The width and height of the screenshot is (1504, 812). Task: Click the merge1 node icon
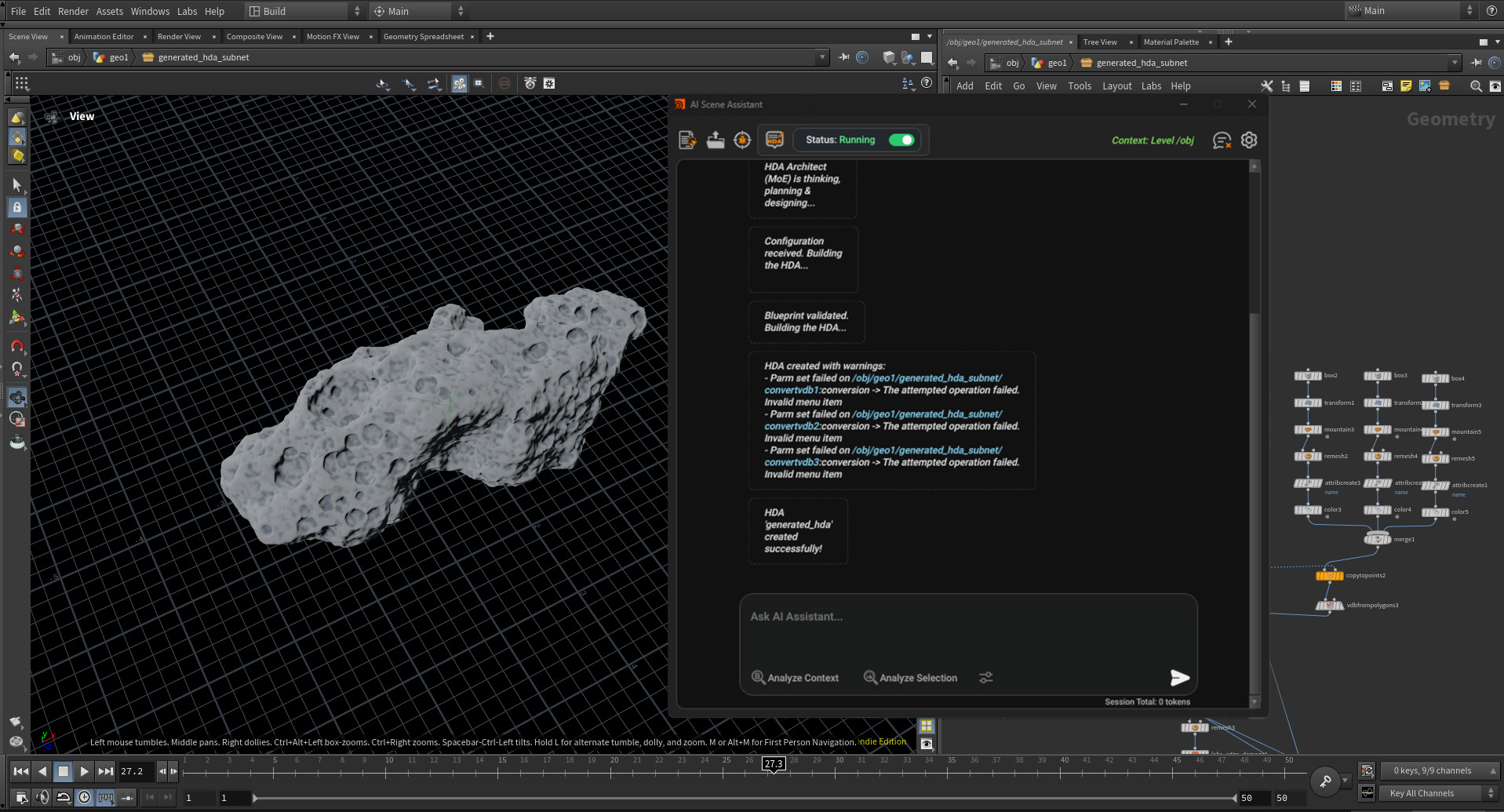[x=1378, y=539]
